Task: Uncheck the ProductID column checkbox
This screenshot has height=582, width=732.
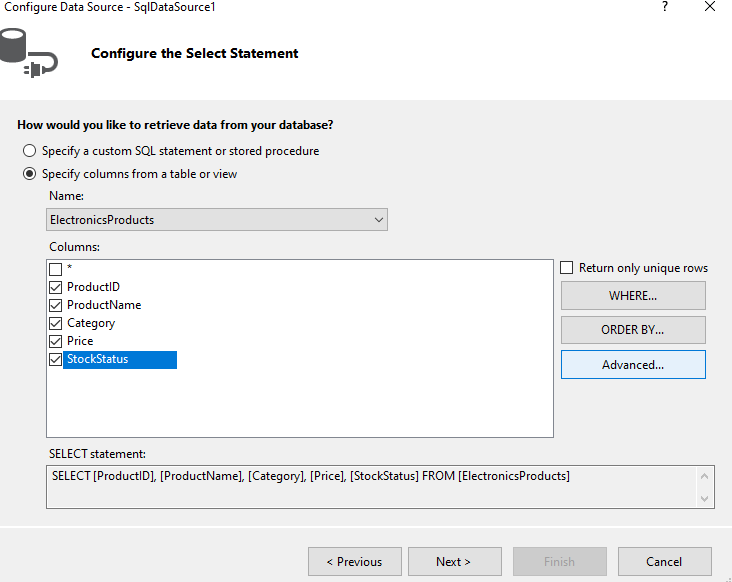Action: tap(56, 287)
